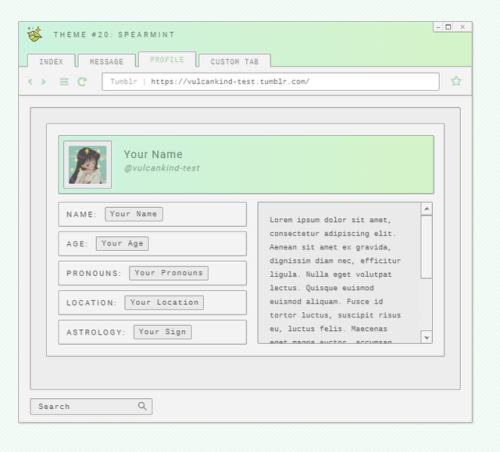Click the ASTROLOGY: label
500x452 pixels.
click(x=96, y=332)
